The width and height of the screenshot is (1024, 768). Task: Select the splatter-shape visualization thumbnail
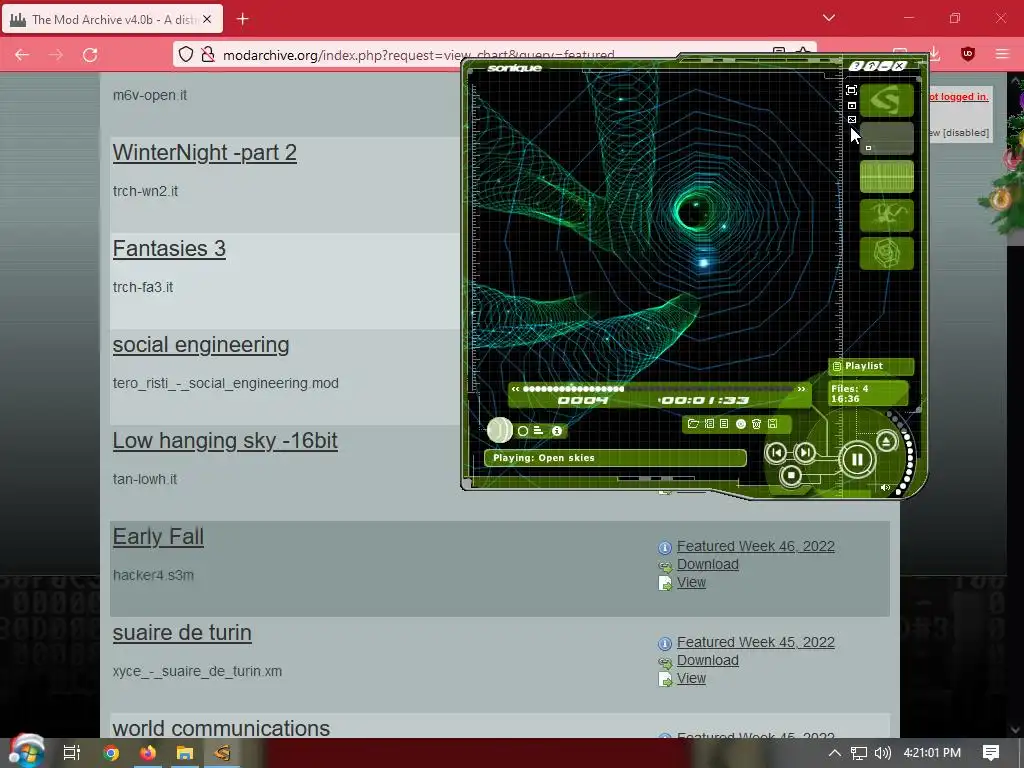(886, 215)
